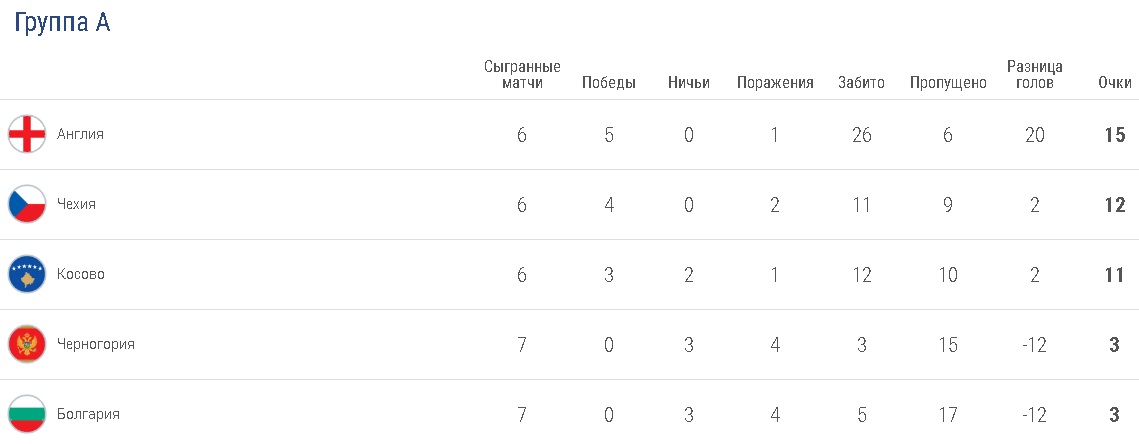Select the Косово team name
Image resolution: width=1139 pixels, height=444 pixels.
pyautogui.click(x=81, y=274)
